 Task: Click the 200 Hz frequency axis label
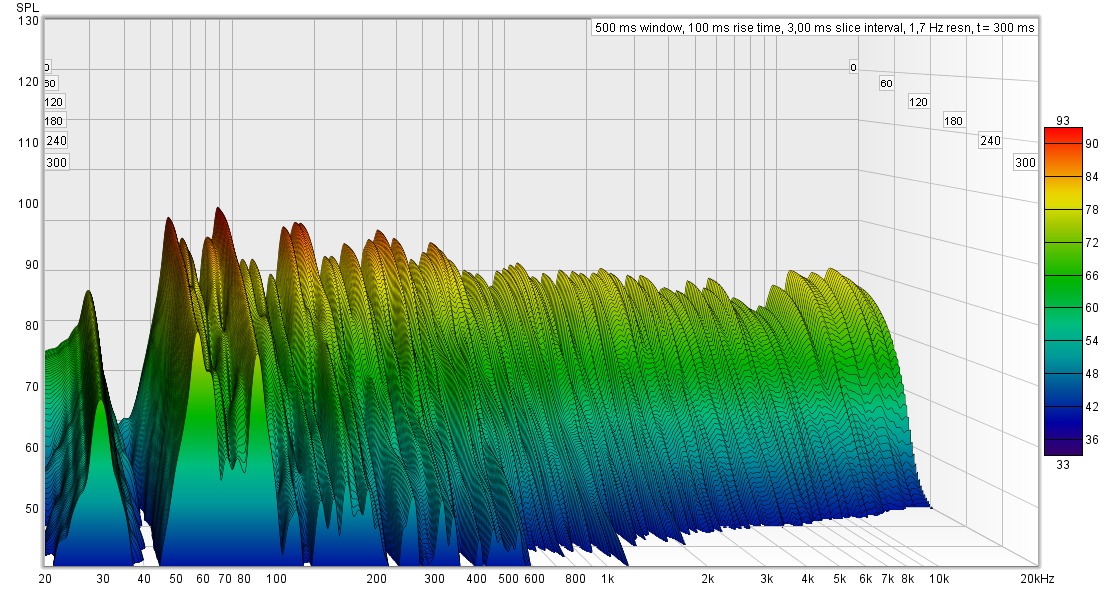[376, 579]
